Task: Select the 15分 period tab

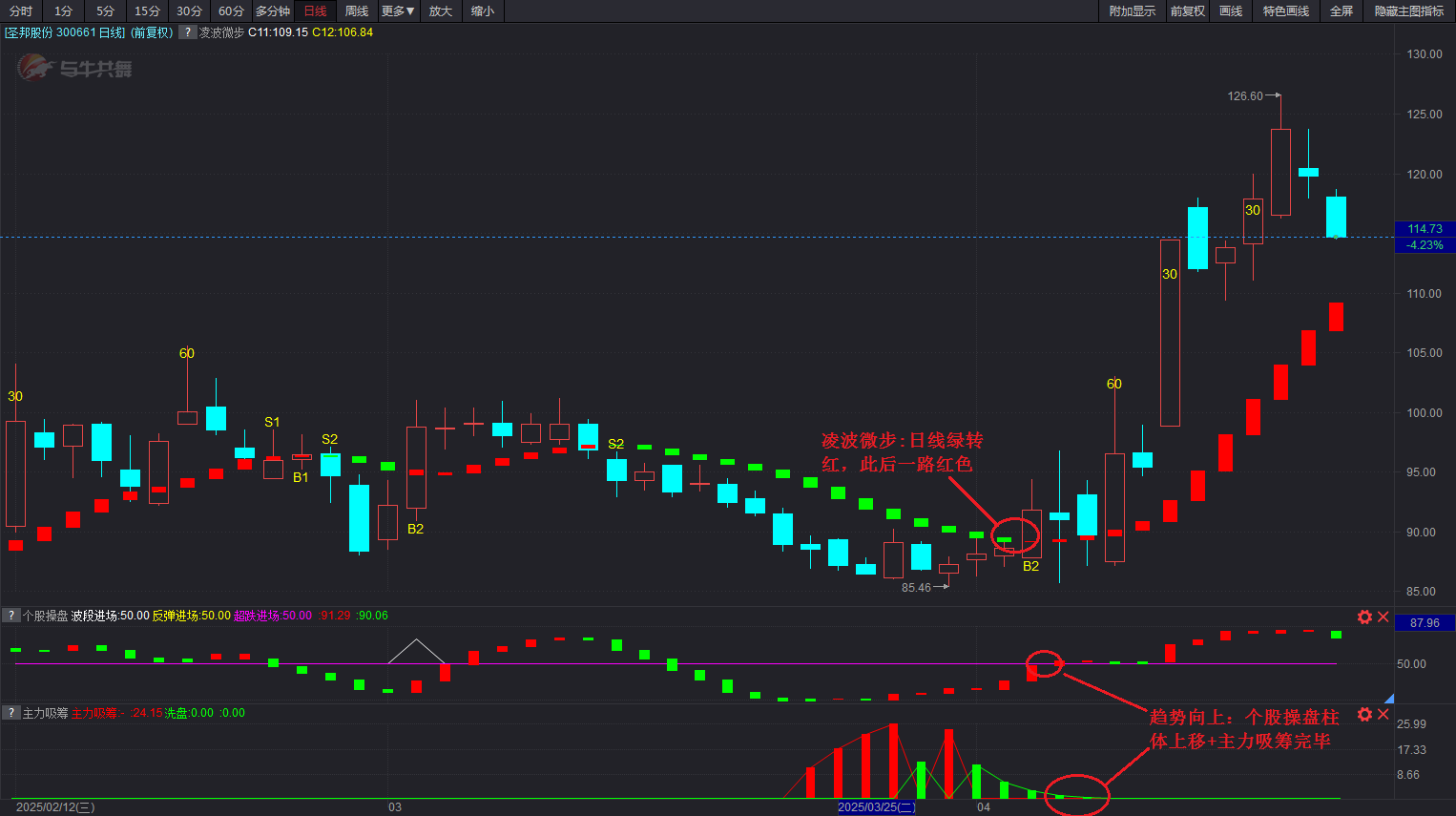Action: click(147, 11)
